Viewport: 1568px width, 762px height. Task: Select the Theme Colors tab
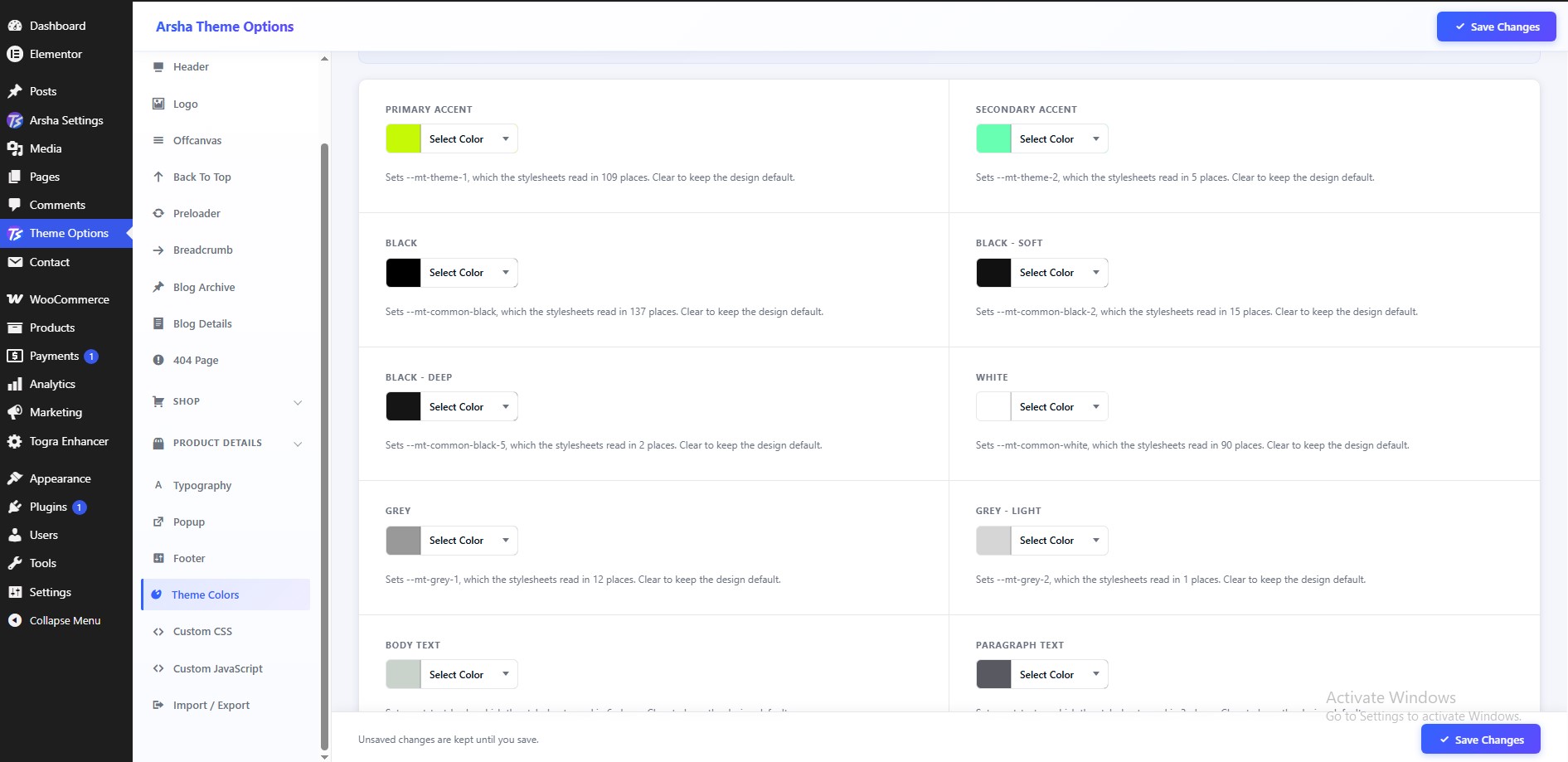coord(226,595)
